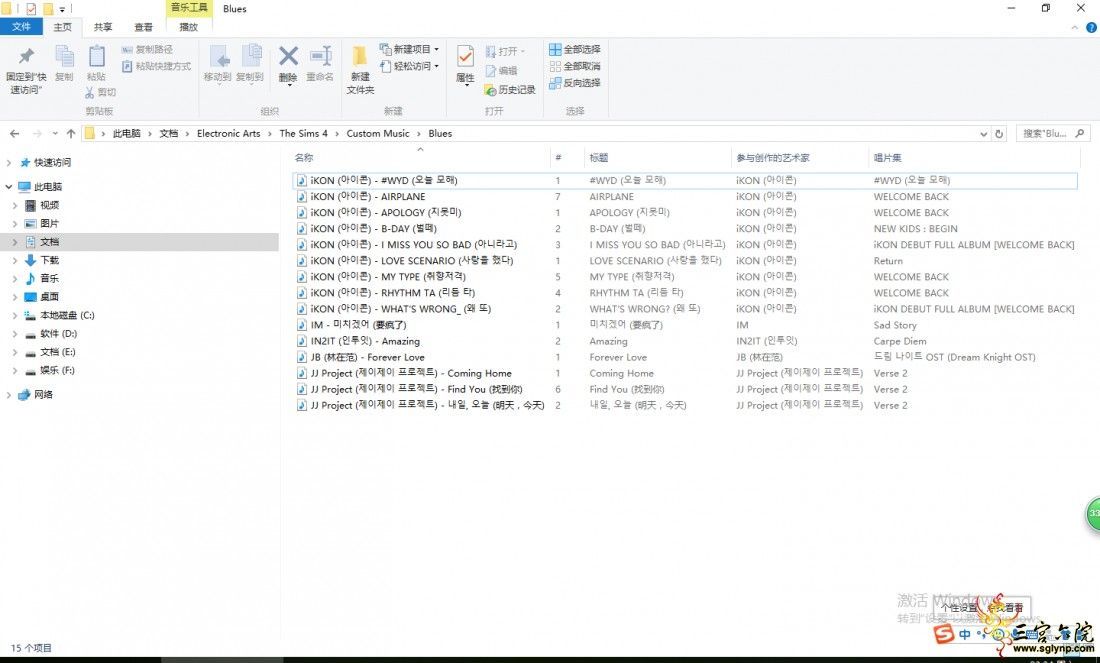Select Videos (视频) in navigation pane
1100x663 pixels.
point(50,206)
